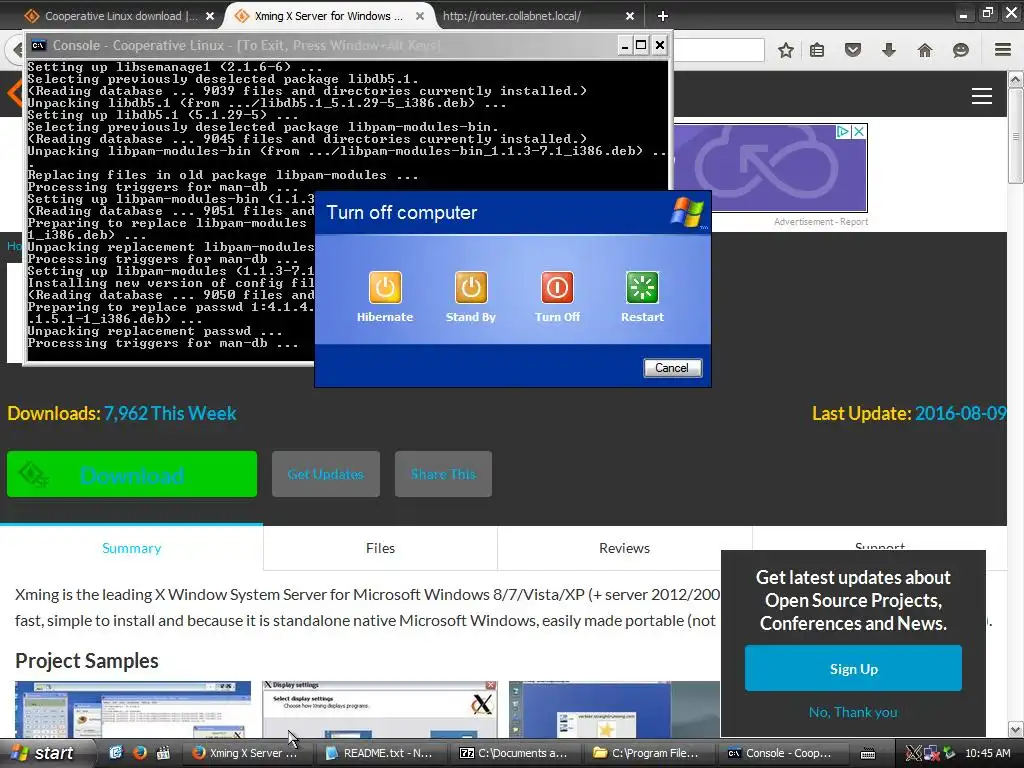Screen dimensions: 1024x768
Task: Open the Reviews tab
Action: coord(624,548)
